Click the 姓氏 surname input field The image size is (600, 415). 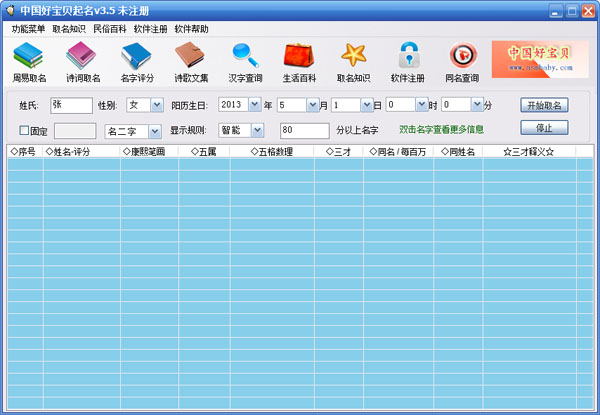tap(72, 106)
